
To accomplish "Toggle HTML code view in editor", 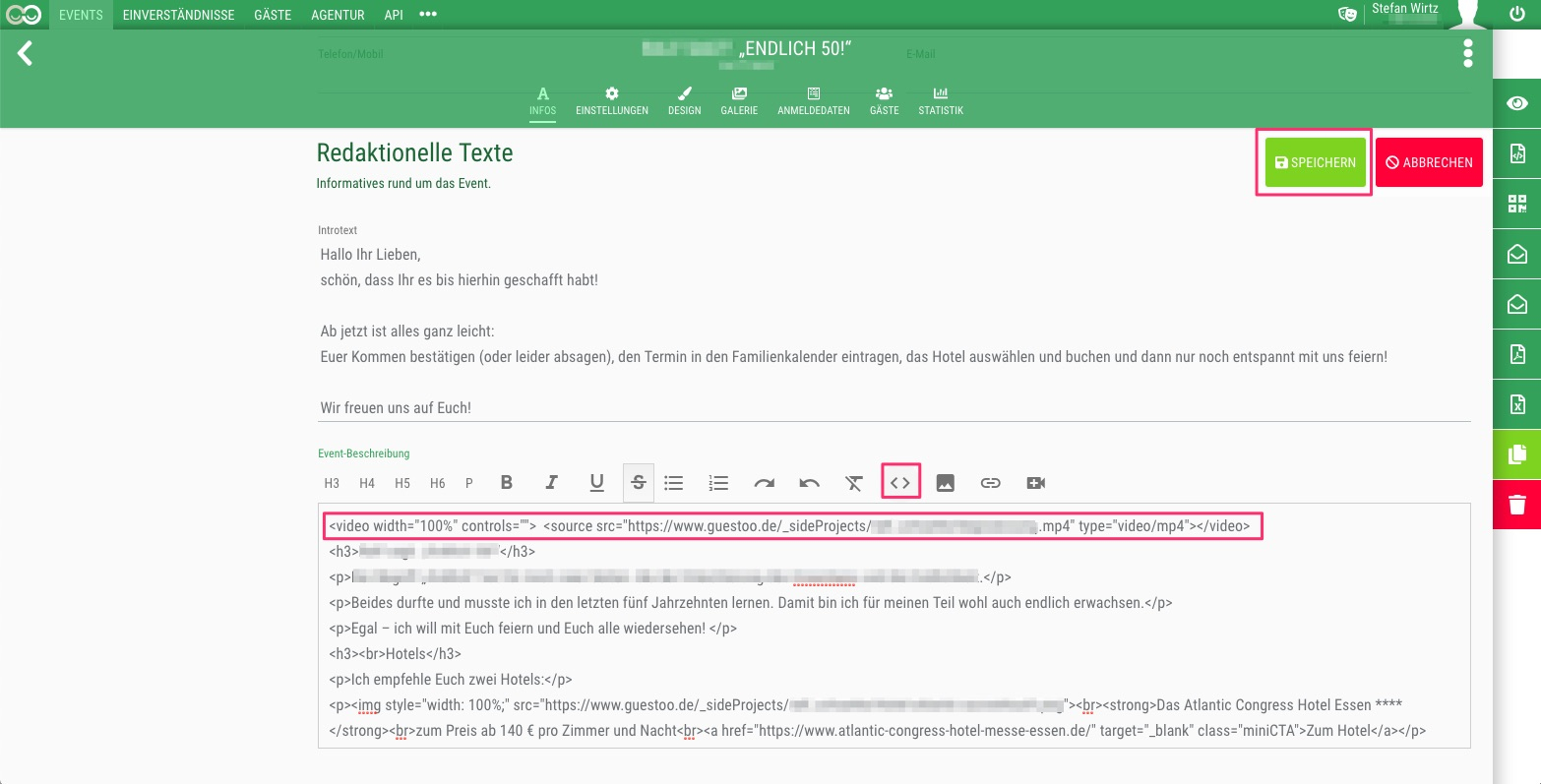I will [900, 483].
